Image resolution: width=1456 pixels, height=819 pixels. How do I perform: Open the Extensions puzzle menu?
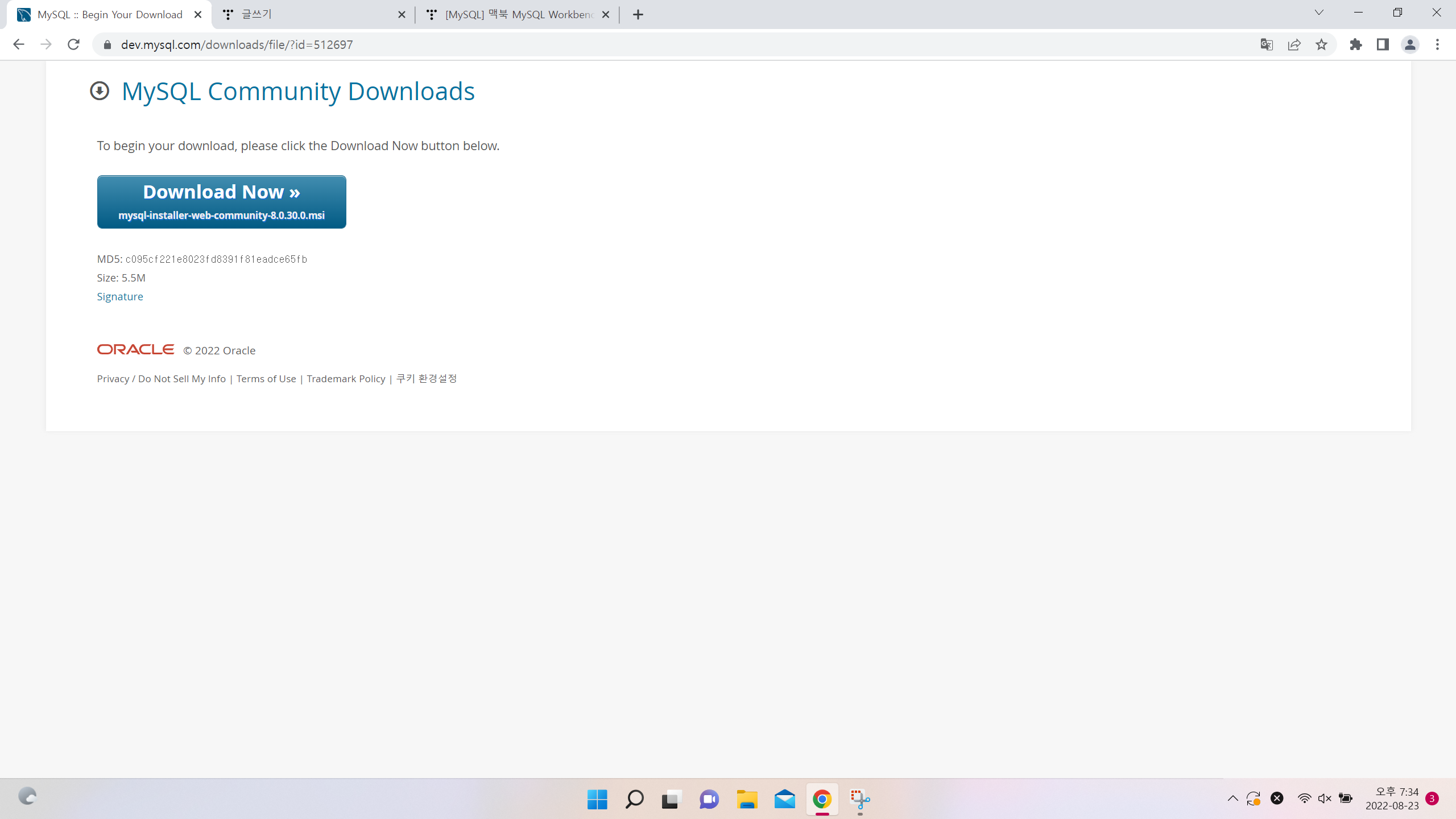tap(1356, 44)
